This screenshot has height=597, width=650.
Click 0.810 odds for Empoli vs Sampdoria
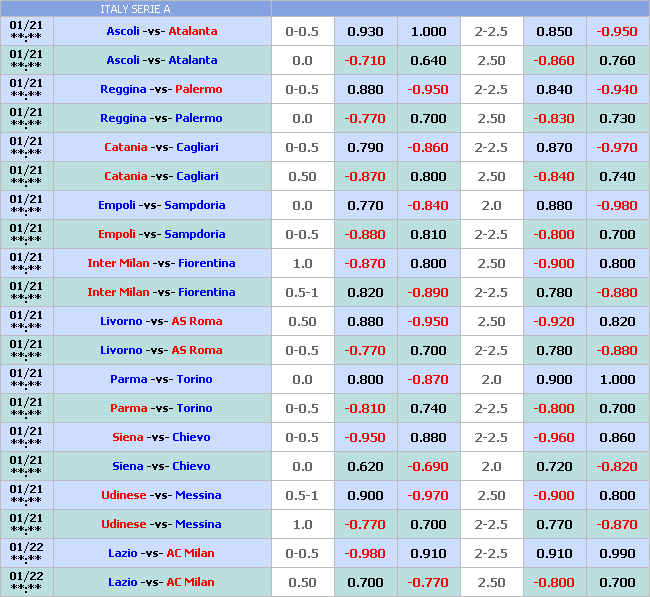(428, 234)
